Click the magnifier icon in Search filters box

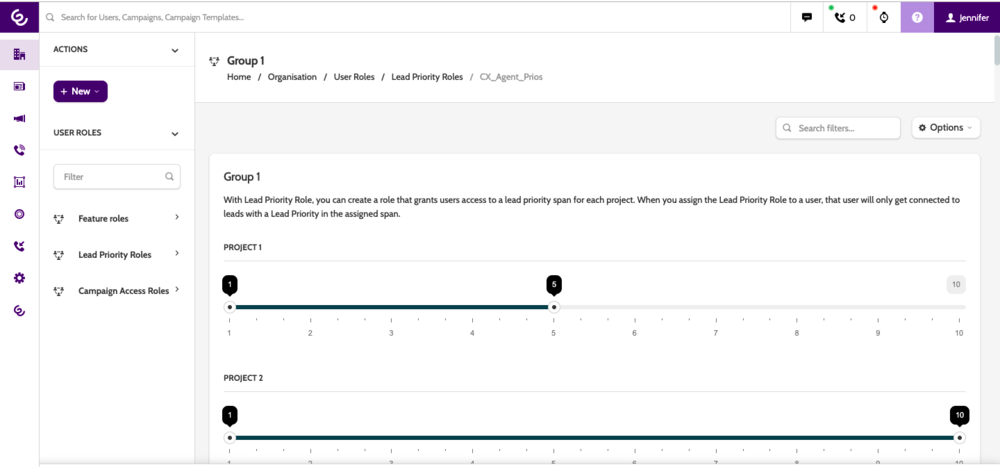tap(787, 128)
